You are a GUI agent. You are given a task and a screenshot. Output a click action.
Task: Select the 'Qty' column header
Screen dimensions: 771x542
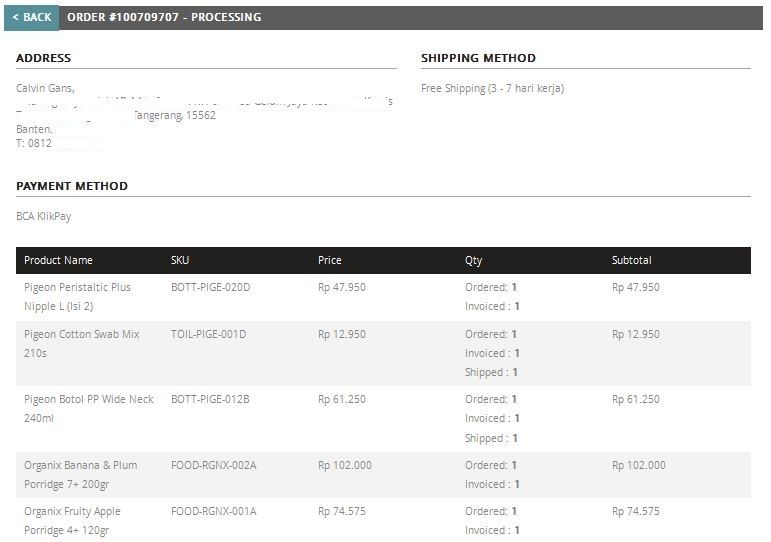tap(474, 261)
